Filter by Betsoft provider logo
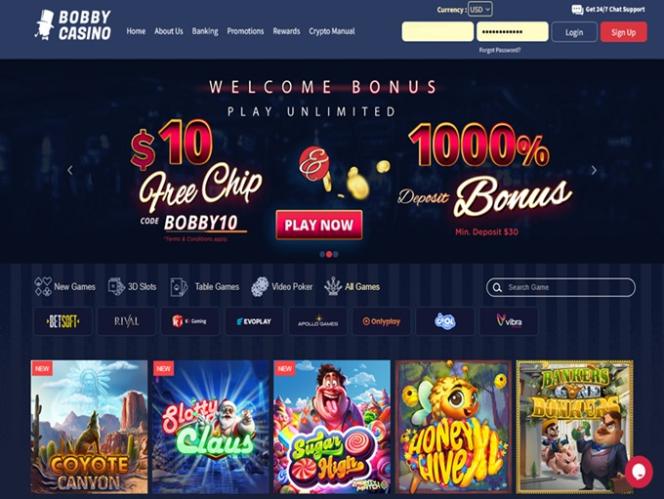 coord(63,322)
